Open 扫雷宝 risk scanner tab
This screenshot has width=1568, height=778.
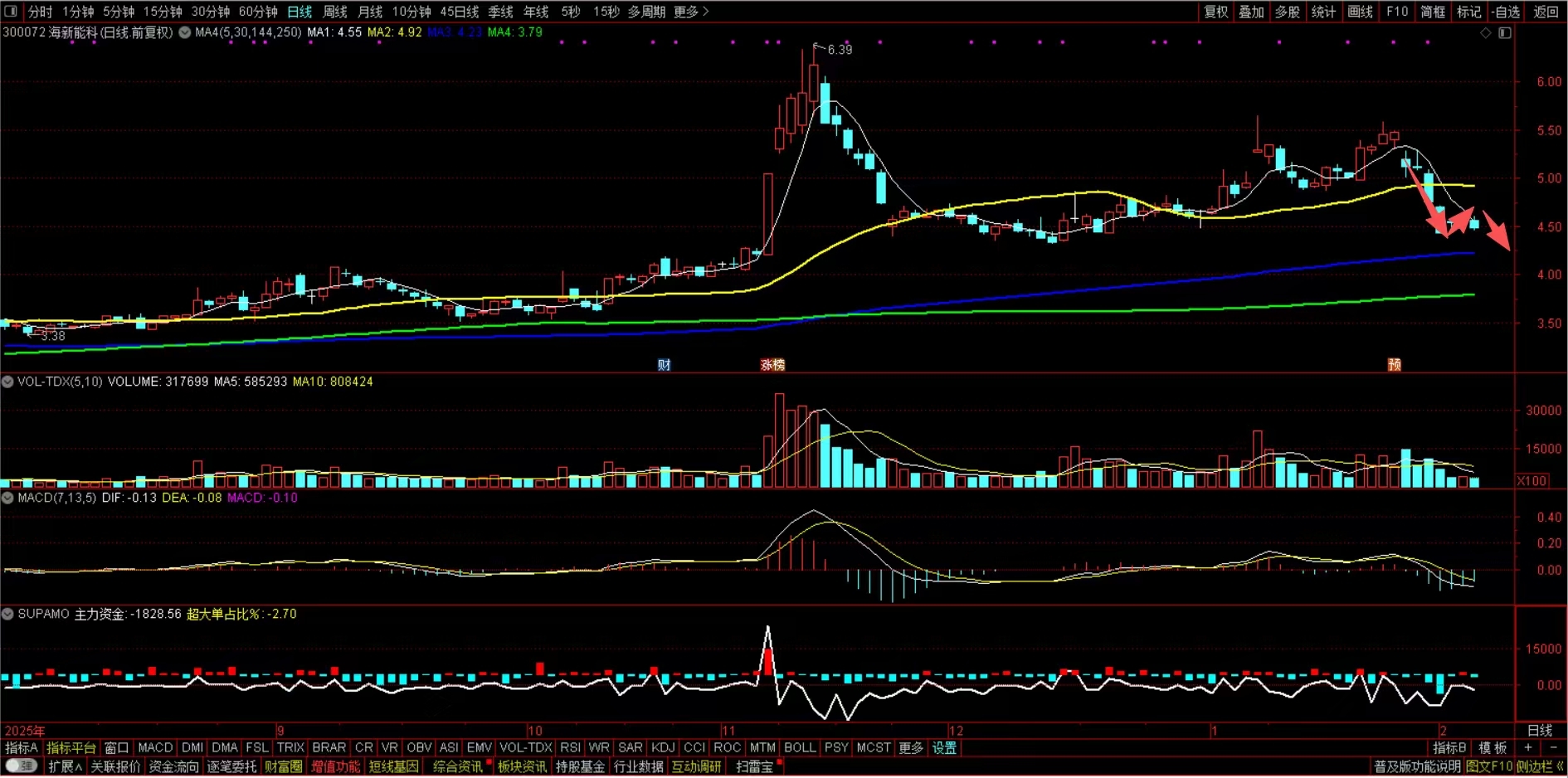coord(754,766)
